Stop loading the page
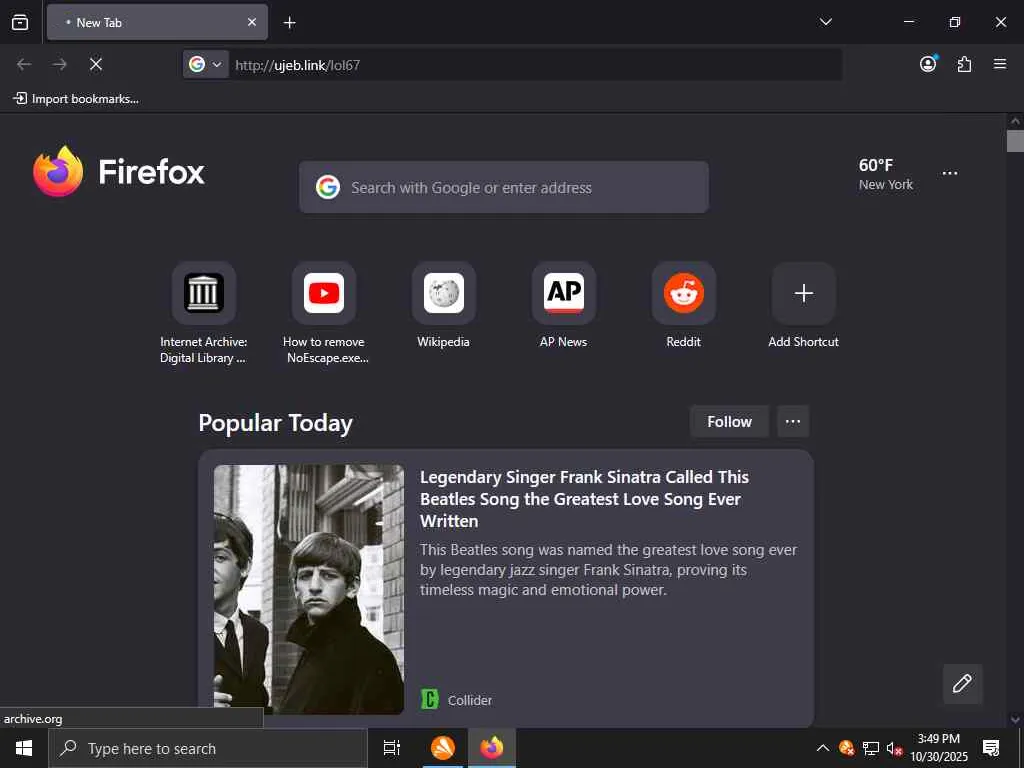Image resolution: width=1024 pixels, height=768 pixels. coord(96,64)
